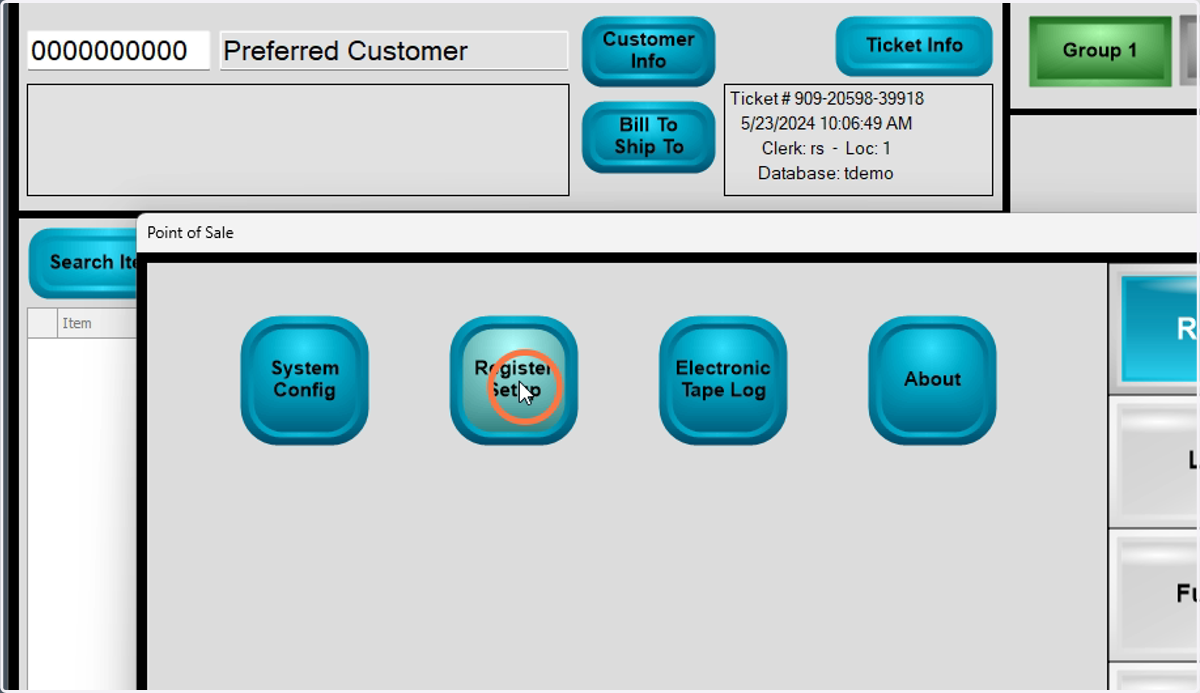1200x693 pixels.
Task: Open Ticket Info
Action: 914,46
